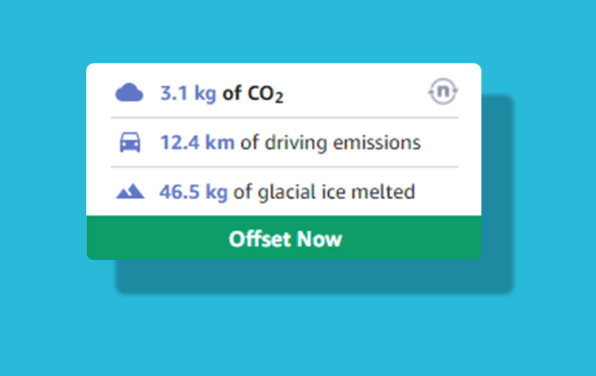Select the 3.1 kg value text
The height and width of the screenshot is (376, 596).
(x=188, y=93)
